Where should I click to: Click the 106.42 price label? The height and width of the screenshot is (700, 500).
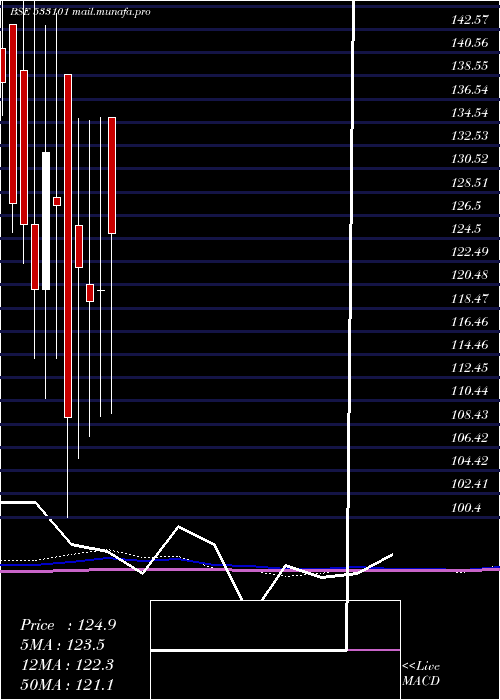469,438
